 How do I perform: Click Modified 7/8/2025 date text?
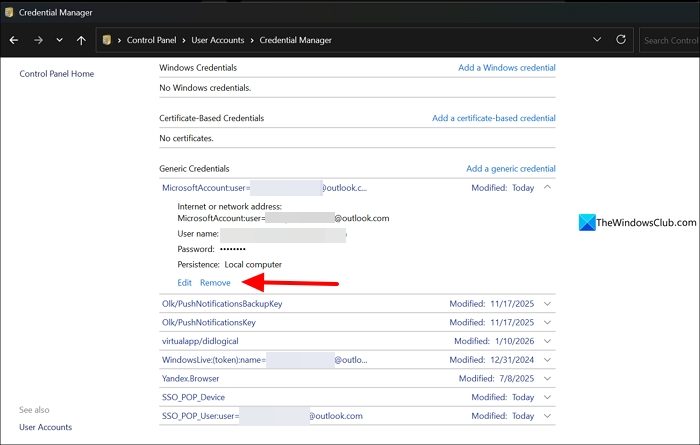point(517,378)
